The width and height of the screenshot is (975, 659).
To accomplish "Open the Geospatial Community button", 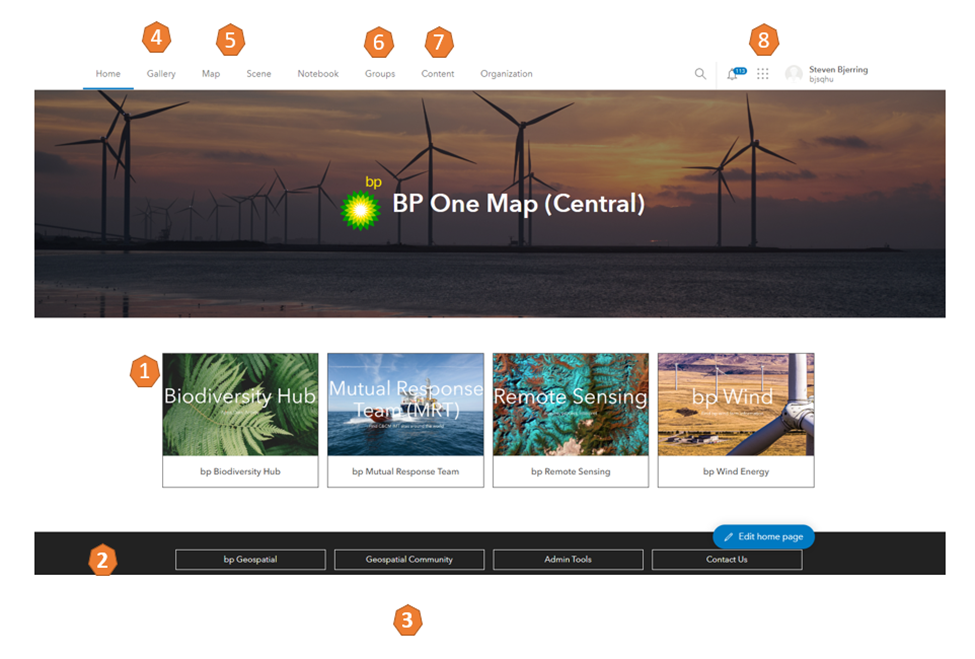I will (x=409, y=560).
